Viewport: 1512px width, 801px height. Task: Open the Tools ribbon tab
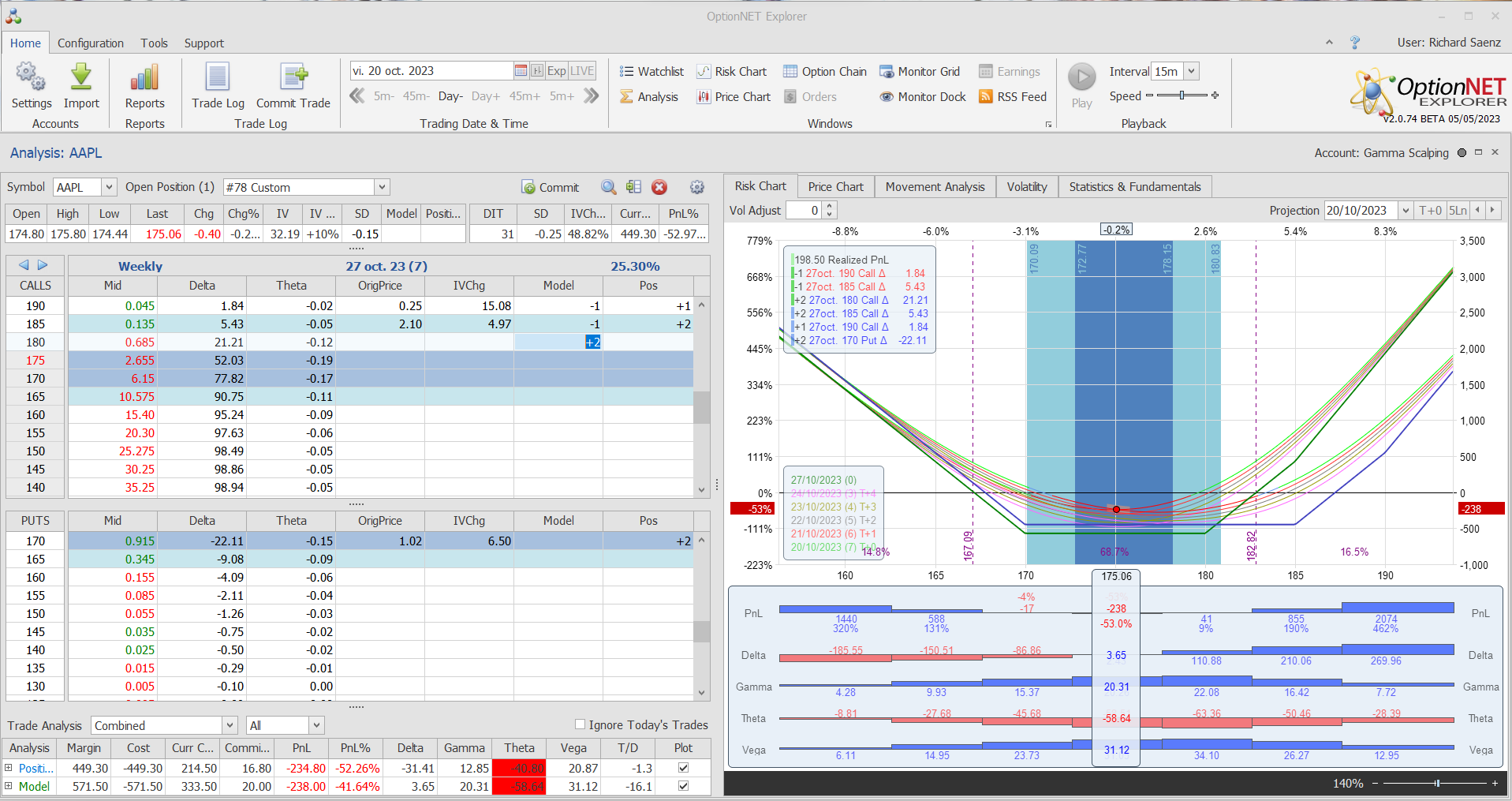coord(155,43)
